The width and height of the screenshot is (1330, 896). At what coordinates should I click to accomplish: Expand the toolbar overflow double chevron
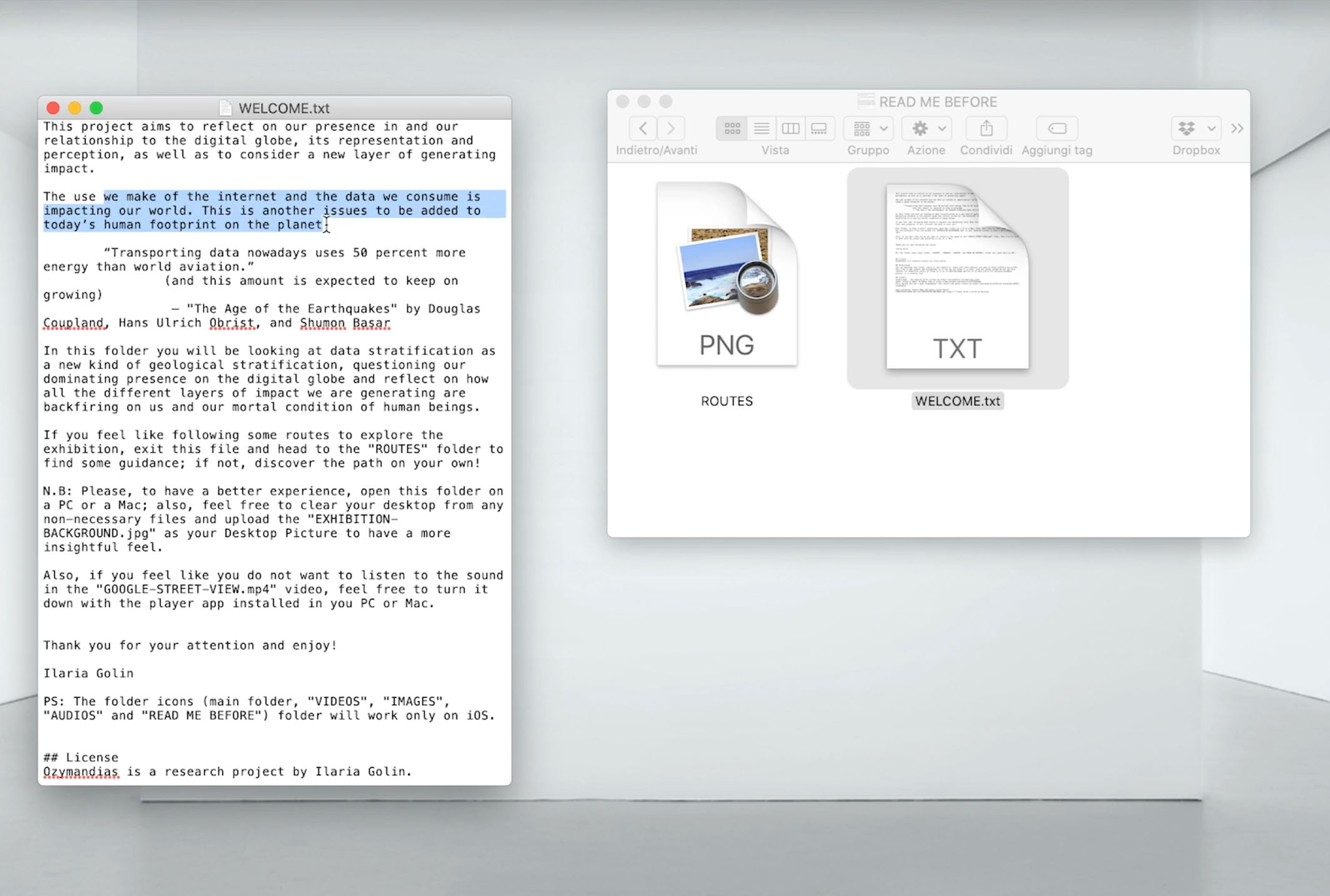[x=1237, y=129]
